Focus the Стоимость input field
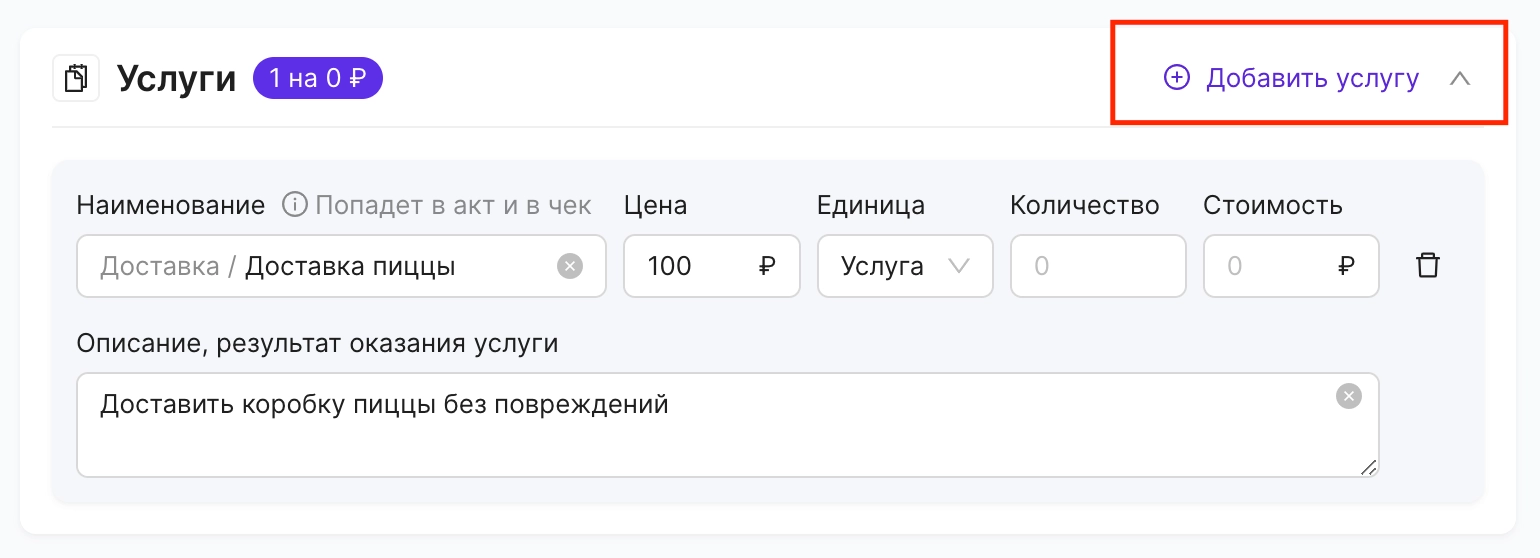The image size is (1540, 558). point(1291,266)
